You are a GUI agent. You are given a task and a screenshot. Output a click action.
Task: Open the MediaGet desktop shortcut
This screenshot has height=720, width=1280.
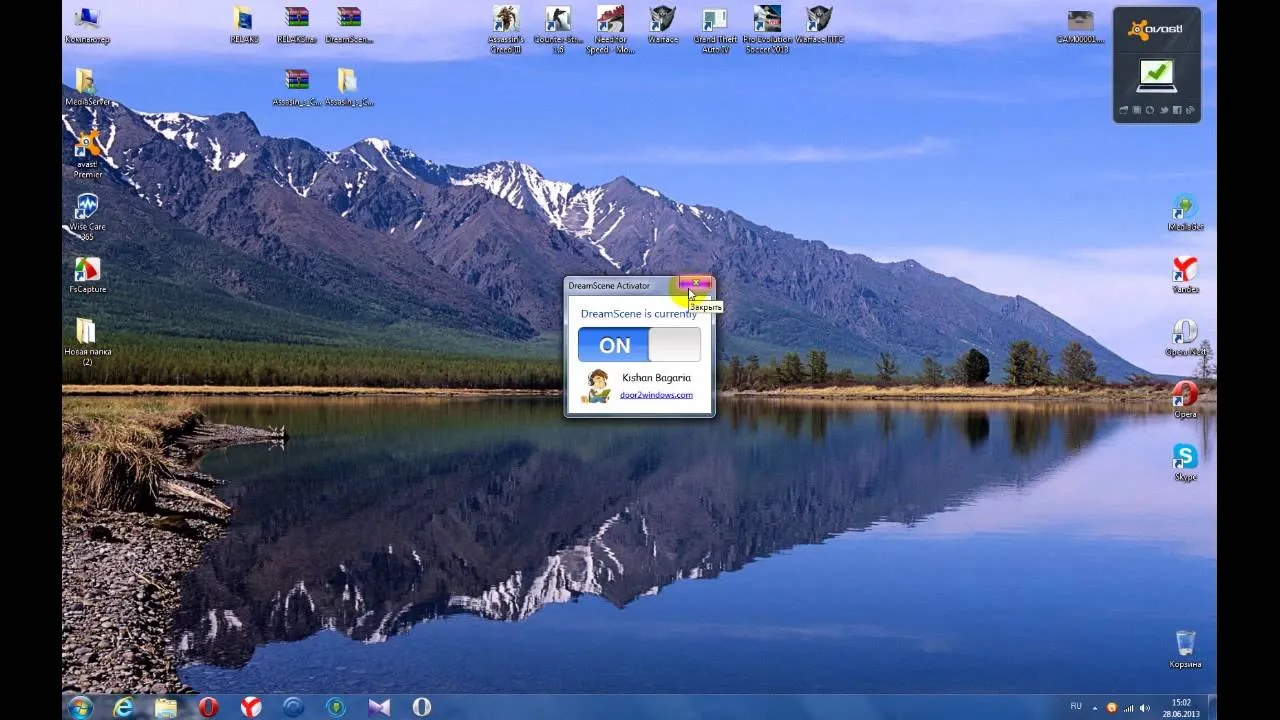[1185, 213]
